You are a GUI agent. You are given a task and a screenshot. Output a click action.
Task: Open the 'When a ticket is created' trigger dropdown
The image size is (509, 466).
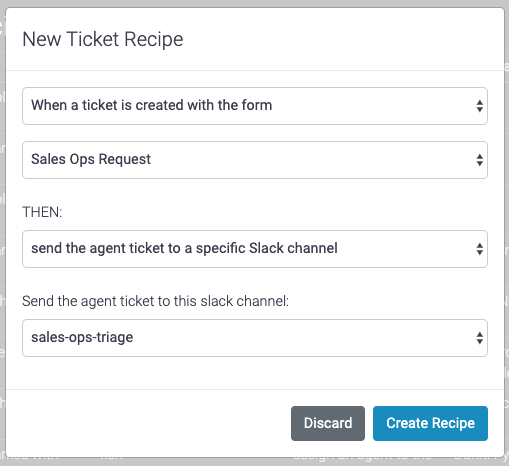(255, 106)
